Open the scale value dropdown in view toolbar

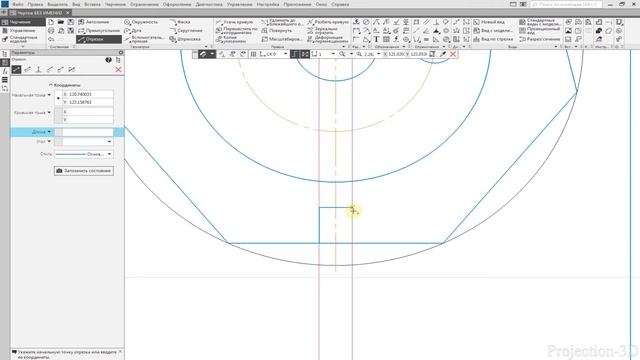[378, 54]
